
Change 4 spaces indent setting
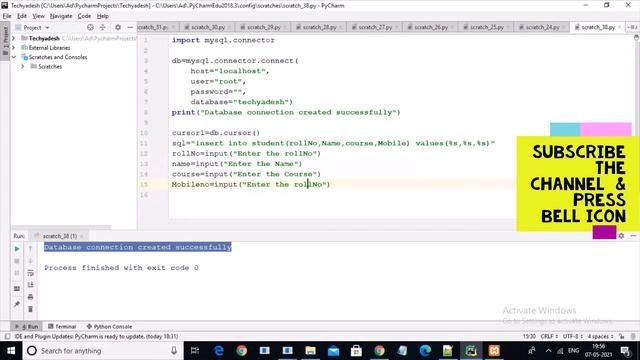pyautogui.click(x=600, y=336)
